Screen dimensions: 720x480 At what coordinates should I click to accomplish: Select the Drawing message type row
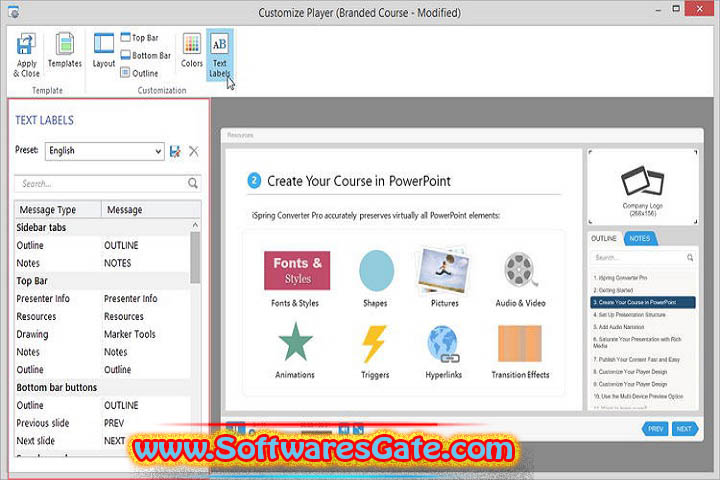tap(58, 334)
